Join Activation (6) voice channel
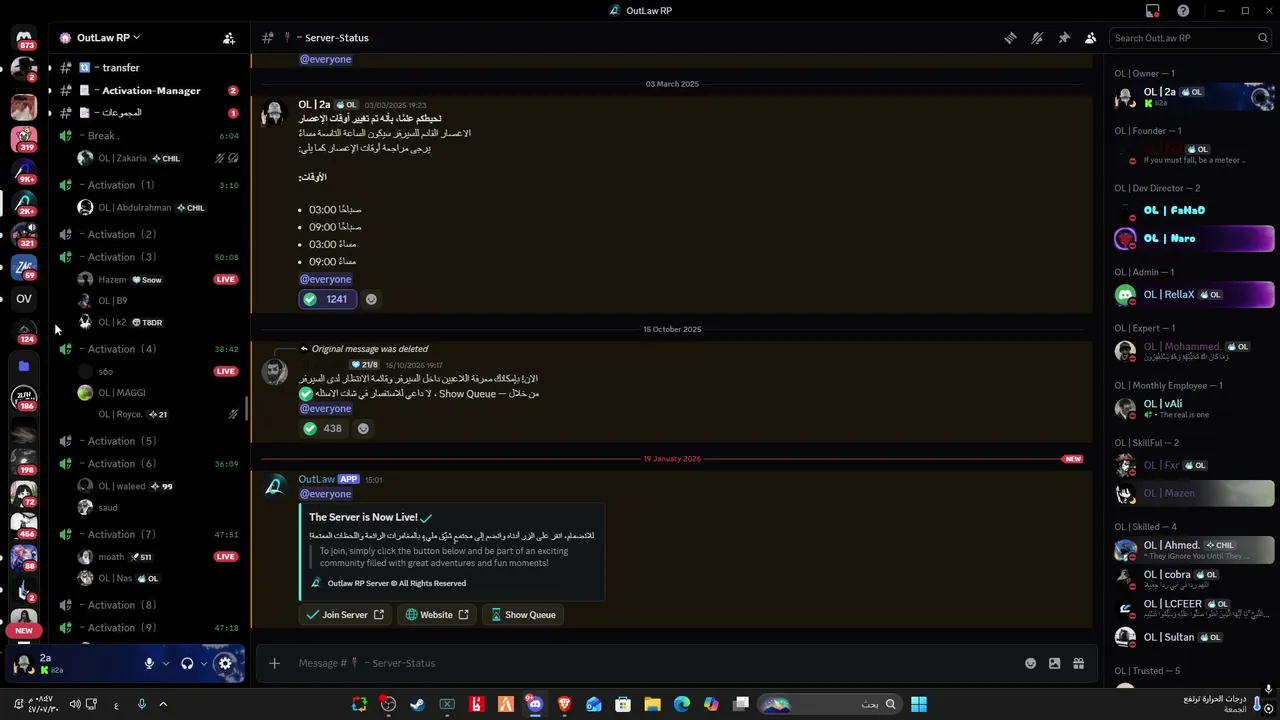 (146, 464)
